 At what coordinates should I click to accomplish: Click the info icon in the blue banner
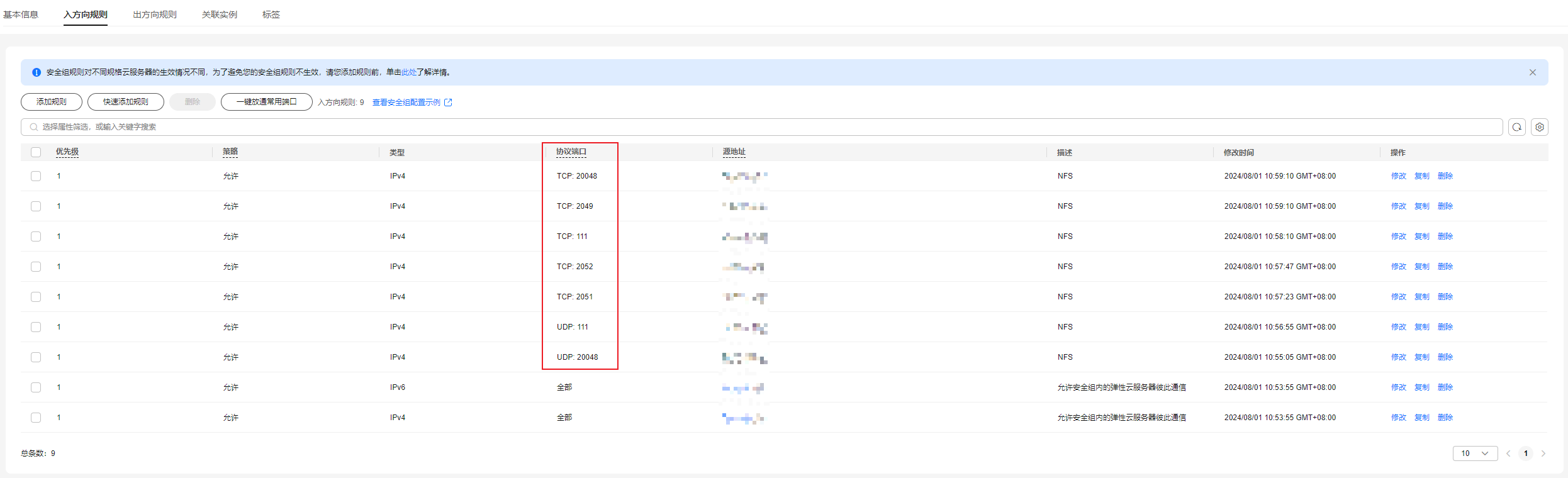click(36, 72)
